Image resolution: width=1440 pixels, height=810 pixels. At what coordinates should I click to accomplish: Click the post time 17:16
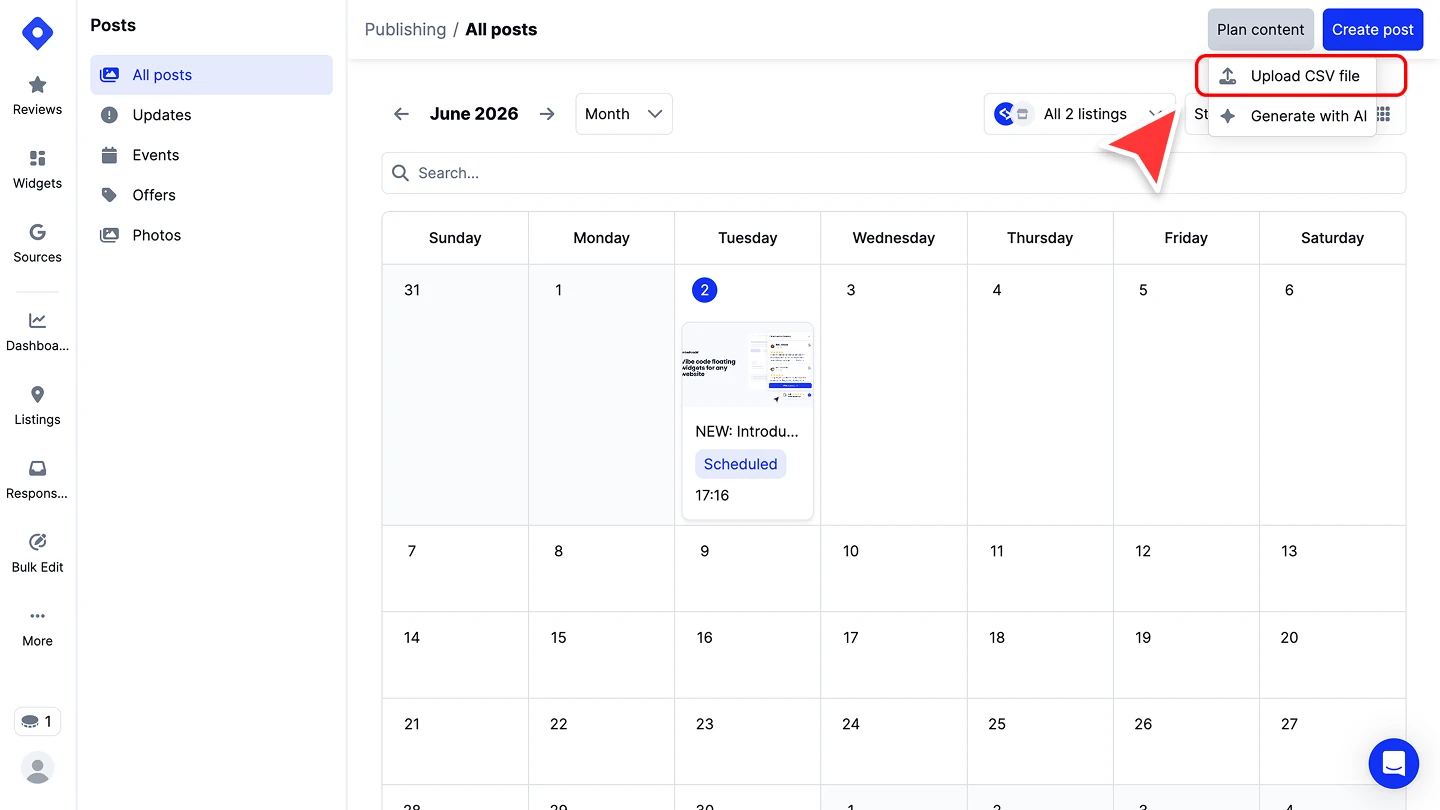point(712,495)
